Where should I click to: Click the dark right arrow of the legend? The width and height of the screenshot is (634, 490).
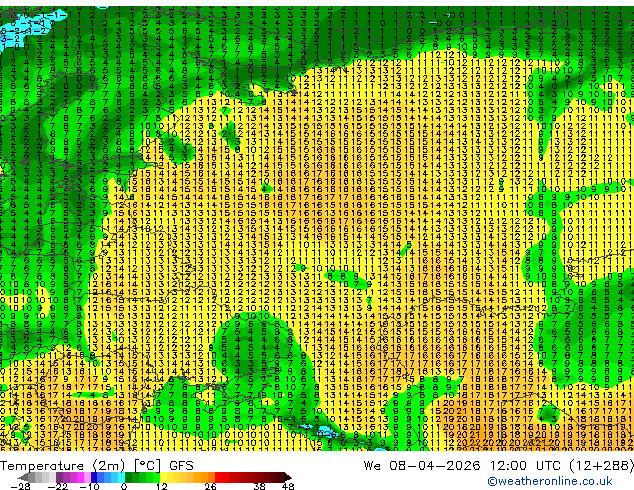287,477
